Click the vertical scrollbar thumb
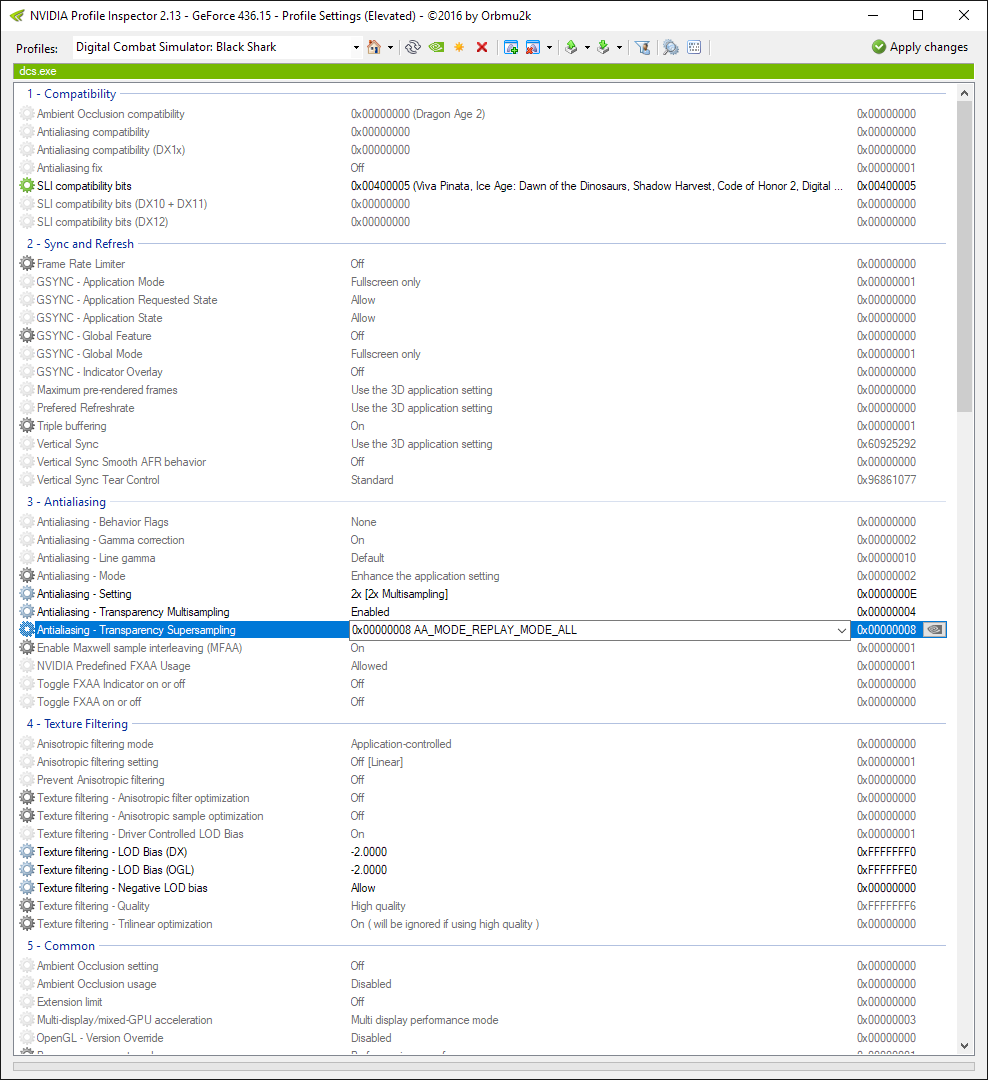Viewport: 988px width, 1080px height. 964,256
